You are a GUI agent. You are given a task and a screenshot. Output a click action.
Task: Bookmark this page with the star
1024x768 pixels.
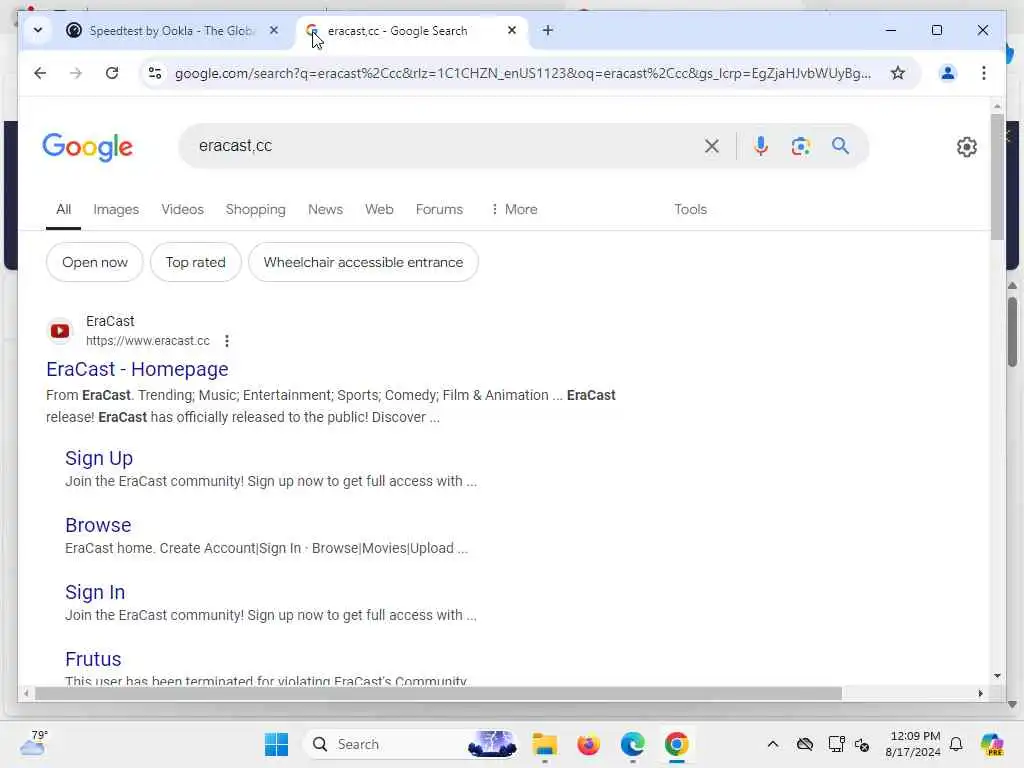point(898,73)
